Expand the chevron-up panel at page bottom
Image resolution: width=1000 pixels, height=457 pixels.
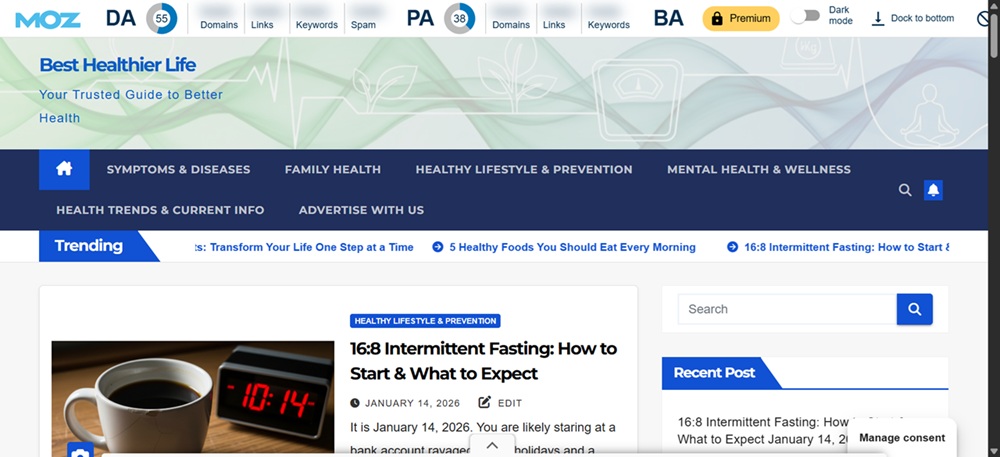pos(492,446)
